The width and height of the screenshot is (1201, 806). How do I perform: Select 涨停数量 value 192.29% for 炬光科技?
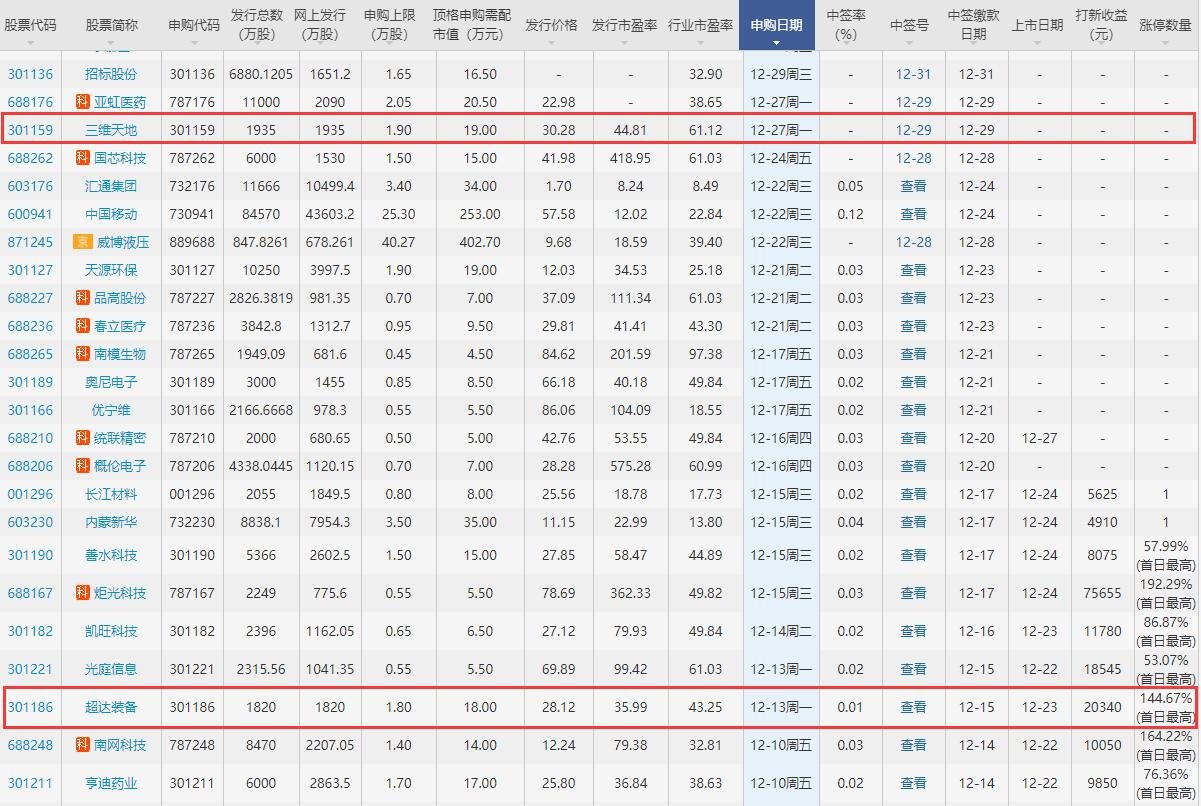(1166, 585)
